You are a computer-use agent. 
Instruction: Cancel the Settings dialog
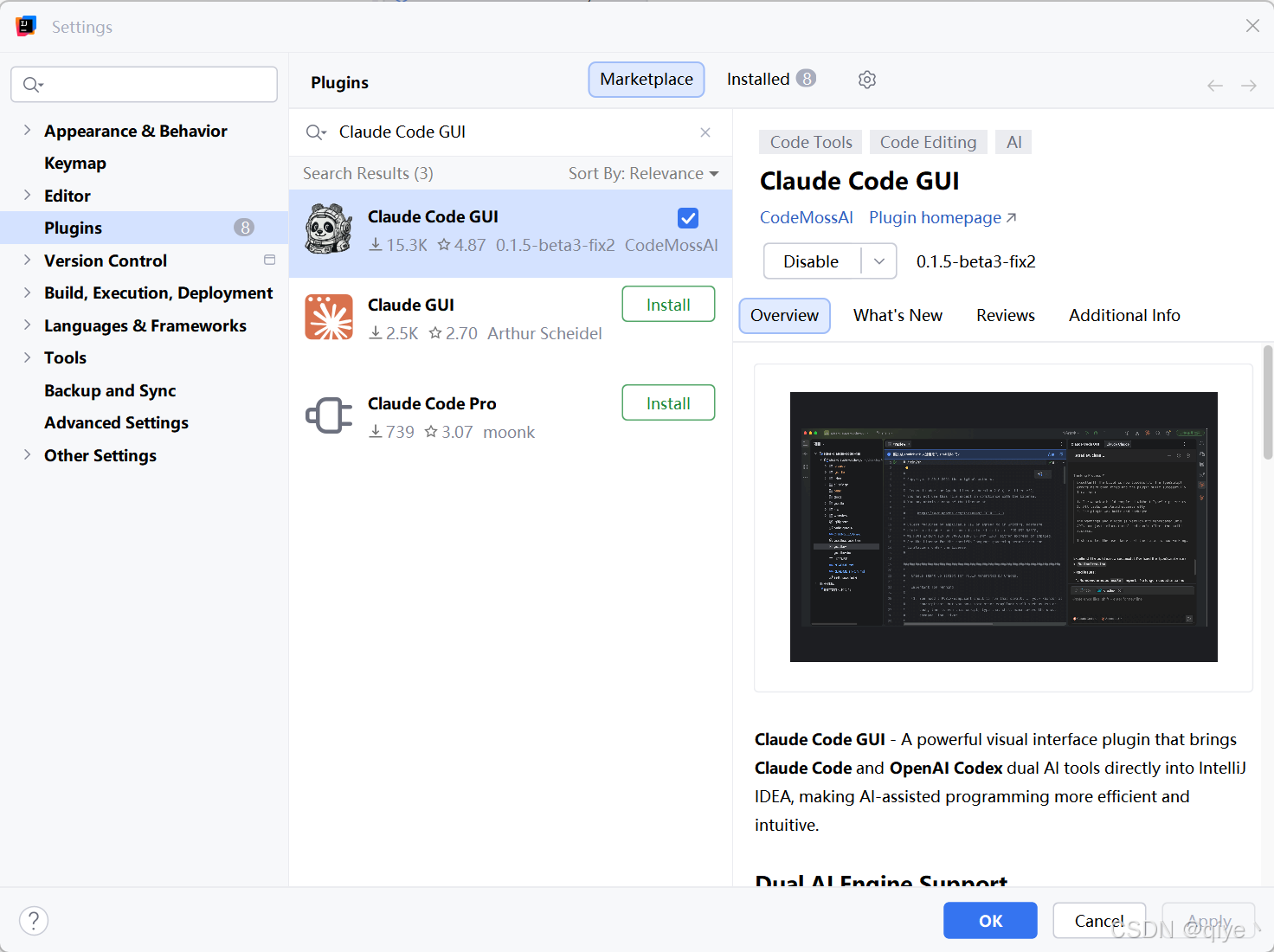[1099, 921]
